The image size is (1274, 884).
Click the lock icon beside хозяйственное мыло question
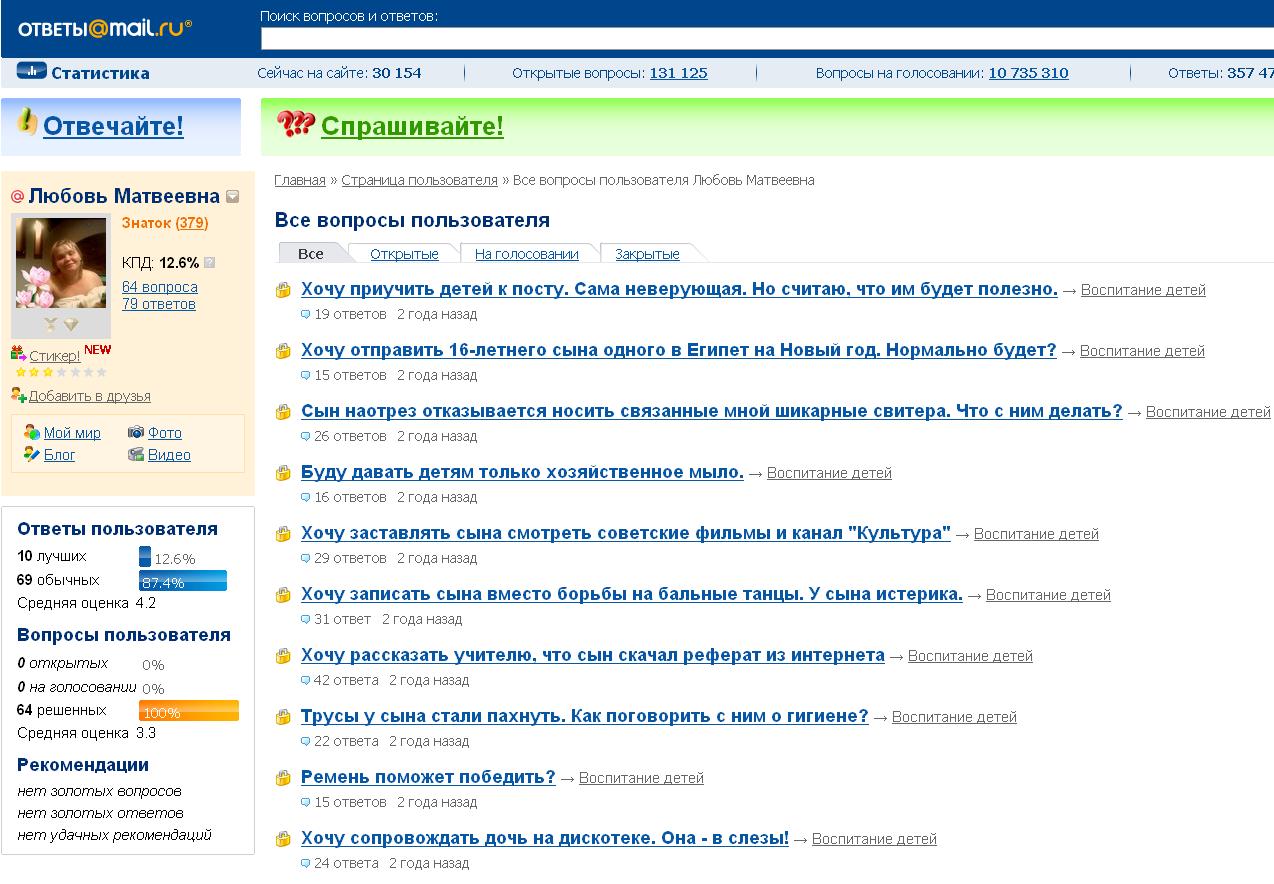coord(283,473)
